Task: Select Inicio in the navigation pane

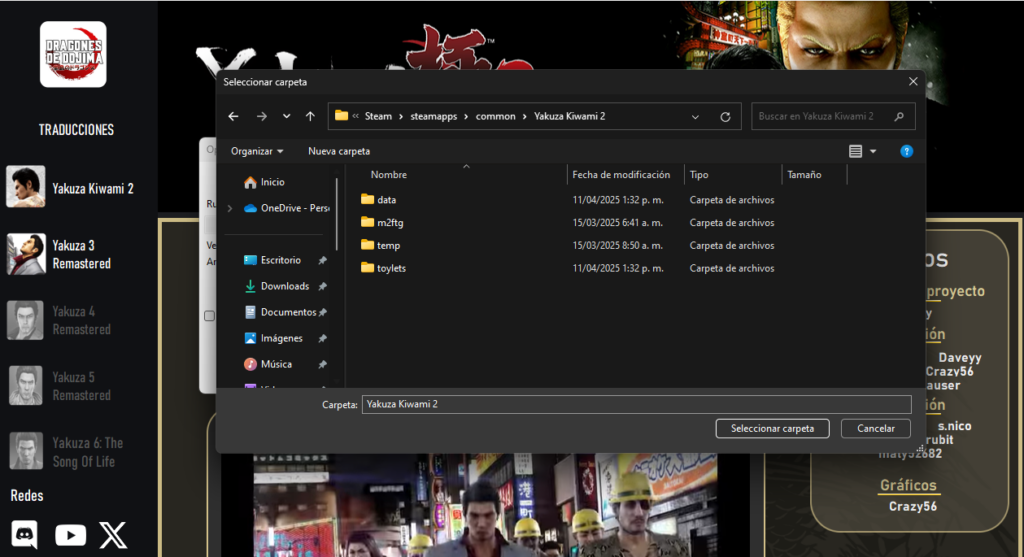Action: pyautogui.click(x=264, y=182)
